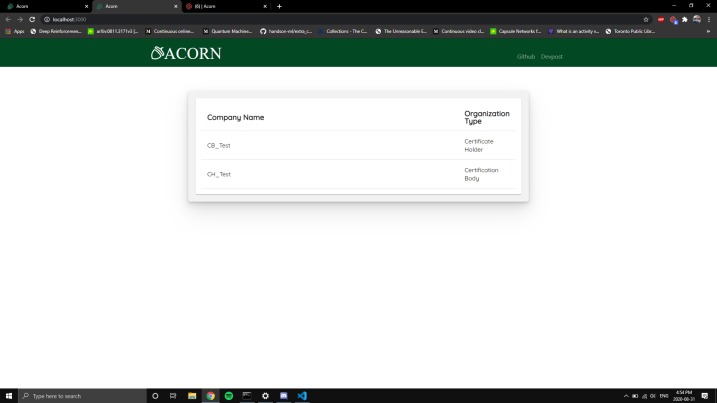The height and width of the screenshot is (403, 717).
Task: Open the Continuous video cl... bookmark
Action: tap(458, 32)
